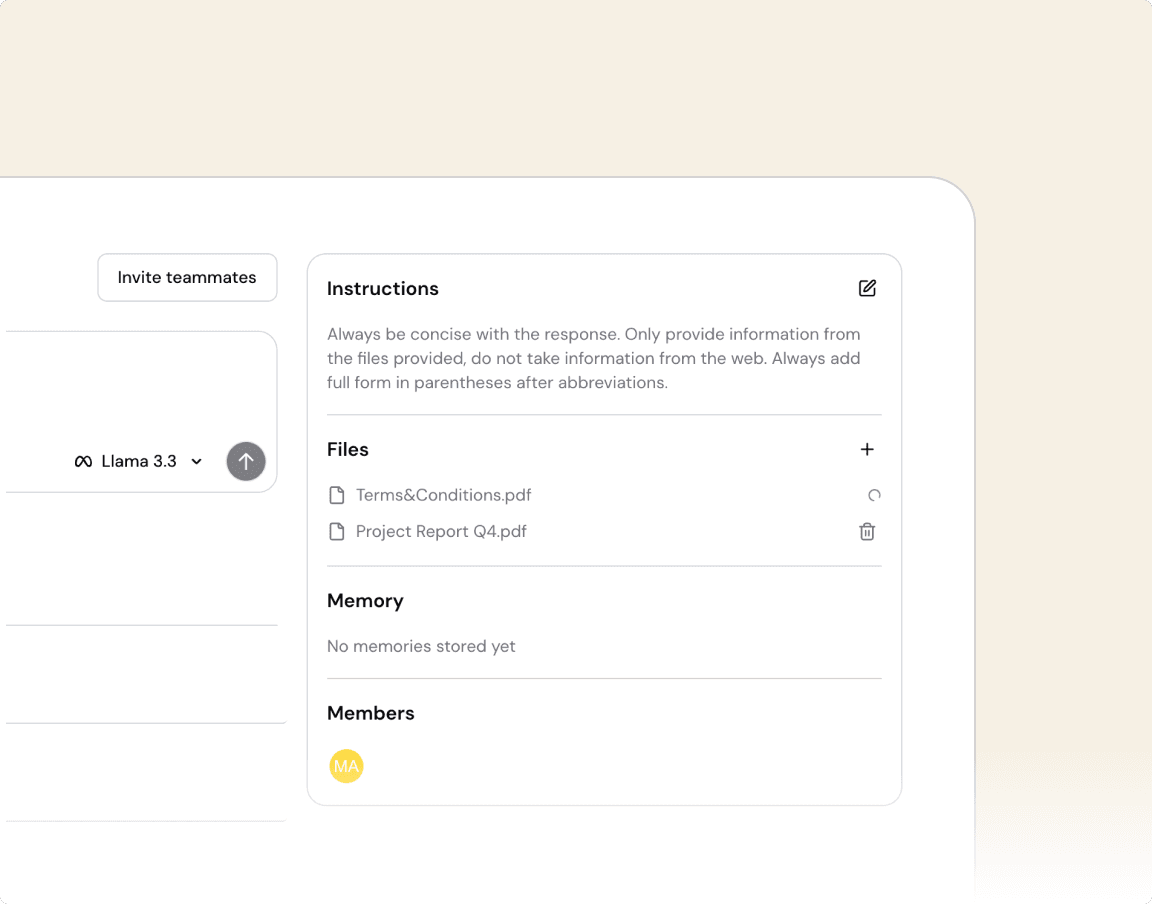Click the Files section heading
The height and width of the screenshot is (904, 1152).
click(348, 450)
